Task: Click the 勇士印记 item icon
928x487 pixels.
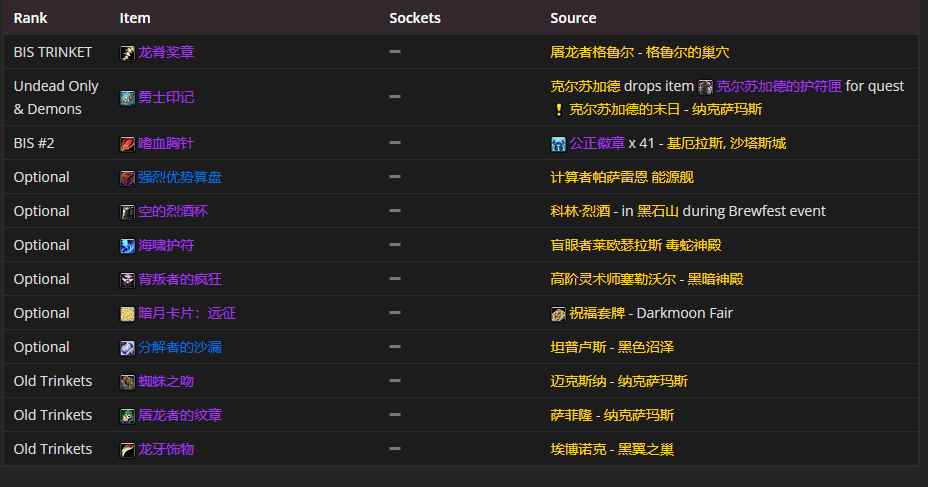Action: click(x=127, y=98)
